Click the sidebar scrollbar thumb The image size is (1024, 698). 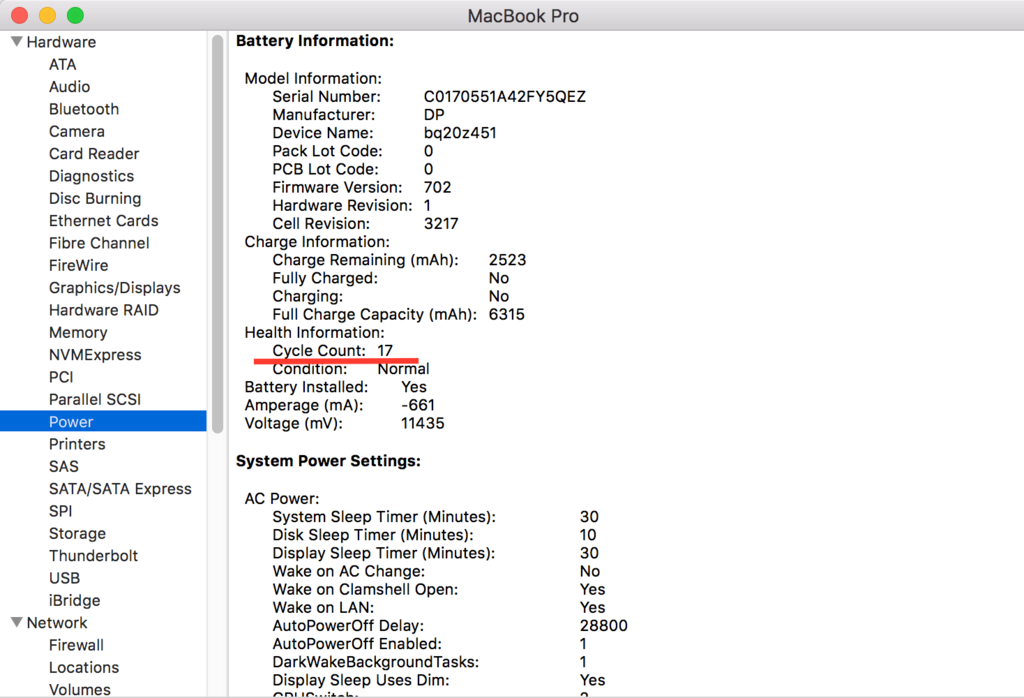tap(217, 234)
